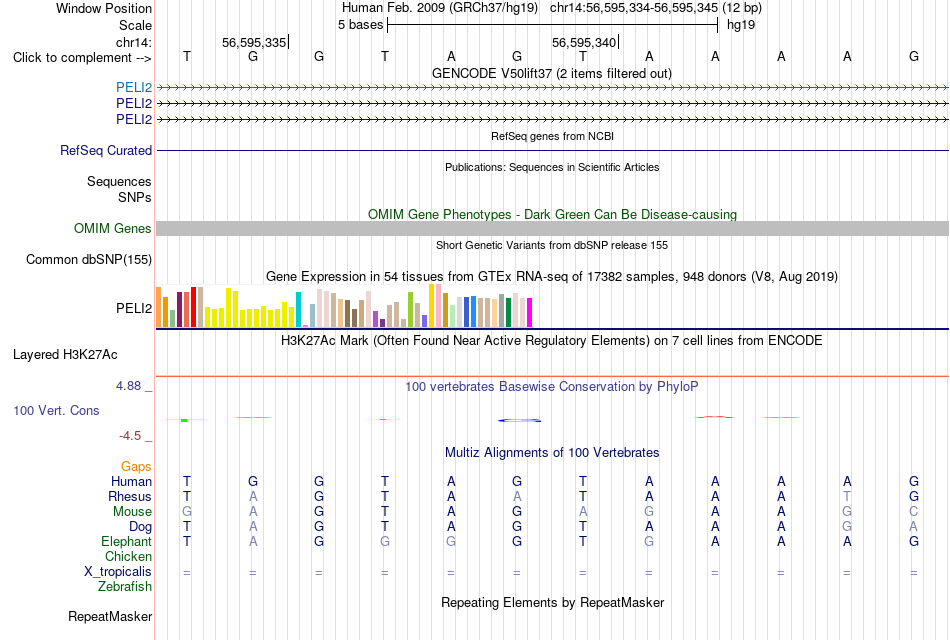This screenshot has width=950, height=640.
Task: Click the PELI2 label beside the GTEx bars
Action: click(x=134, y=308)
